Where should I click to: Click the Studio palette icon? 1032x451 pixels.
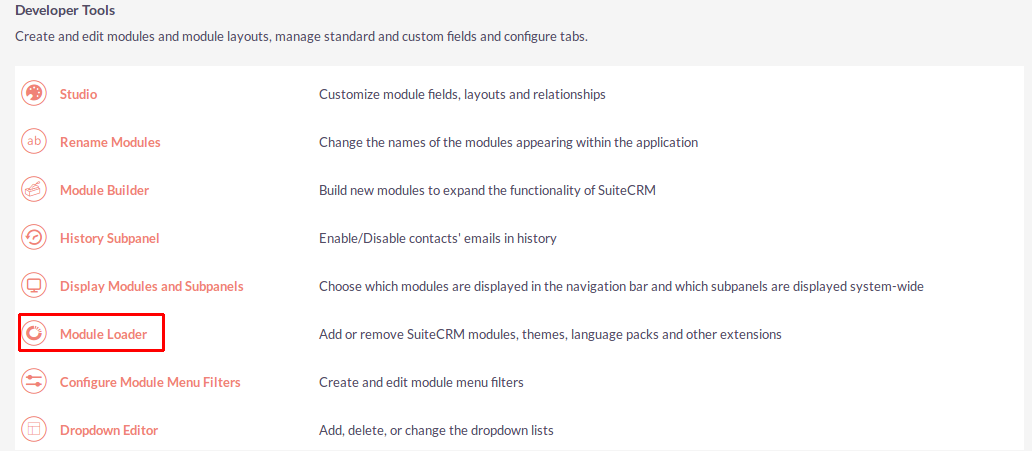tap(33, 93)
